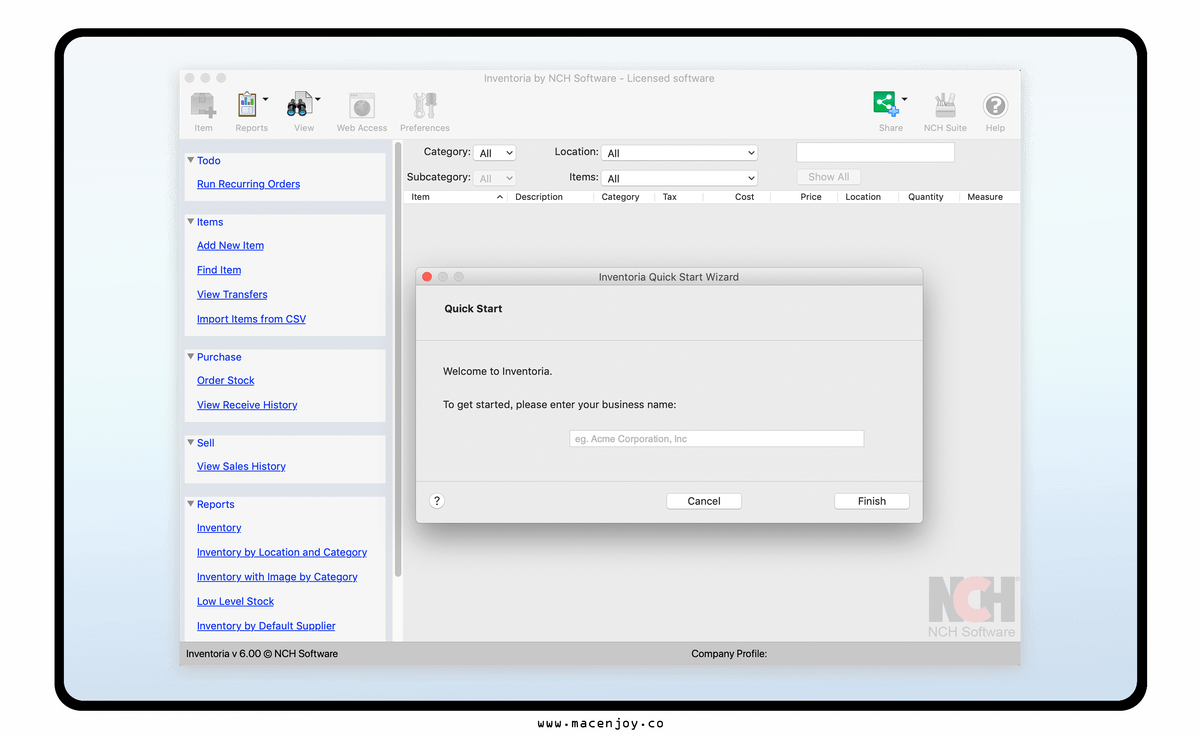Sort by the Item column header
The width and height of the screenshot is (1200, 735).
coord(455,197)
